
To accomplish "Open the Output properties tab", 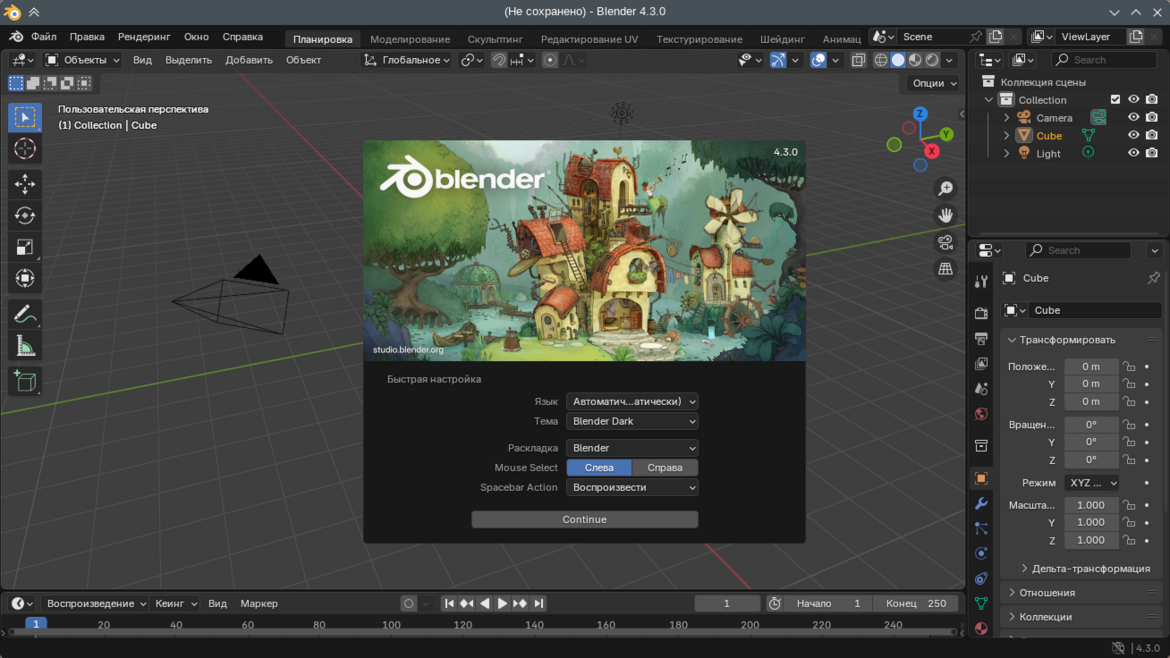I will tap(981, 339).
